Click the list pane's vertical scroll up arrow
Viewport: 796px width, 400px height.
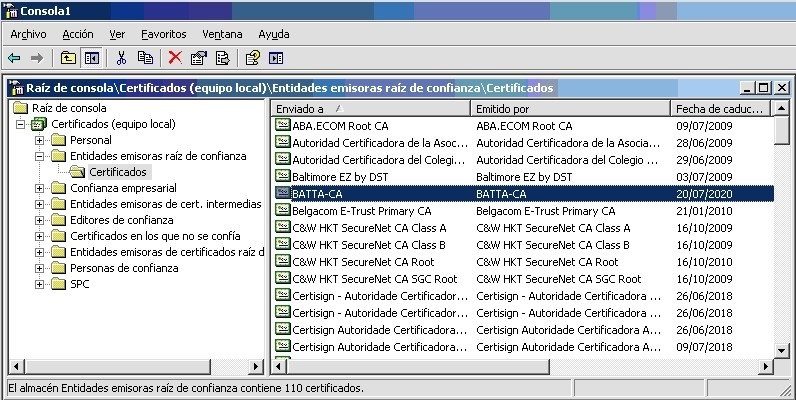(781, 108)
